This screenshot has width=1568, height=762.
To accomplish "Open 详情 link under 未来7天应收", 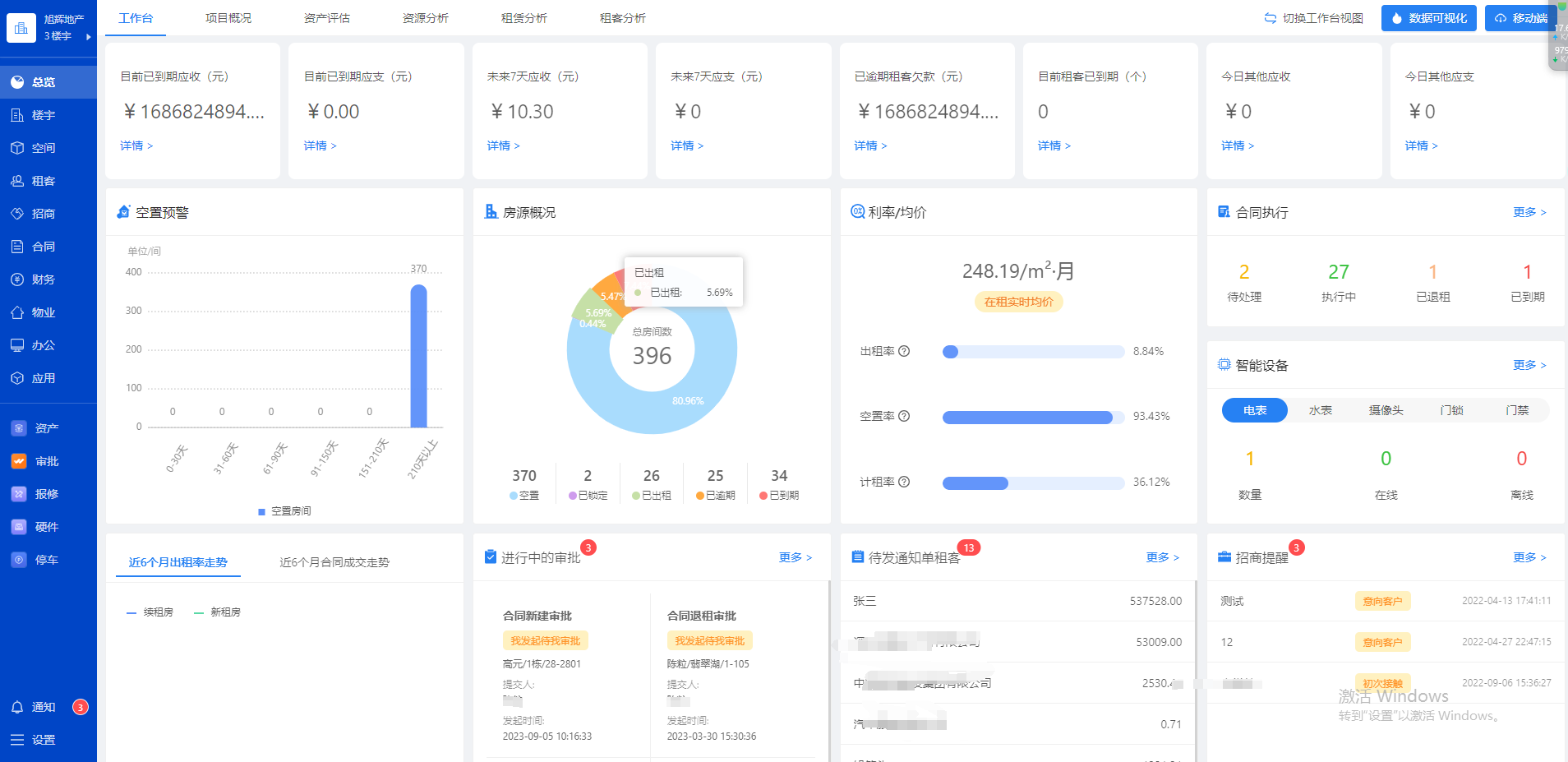I will pos(503,145).
